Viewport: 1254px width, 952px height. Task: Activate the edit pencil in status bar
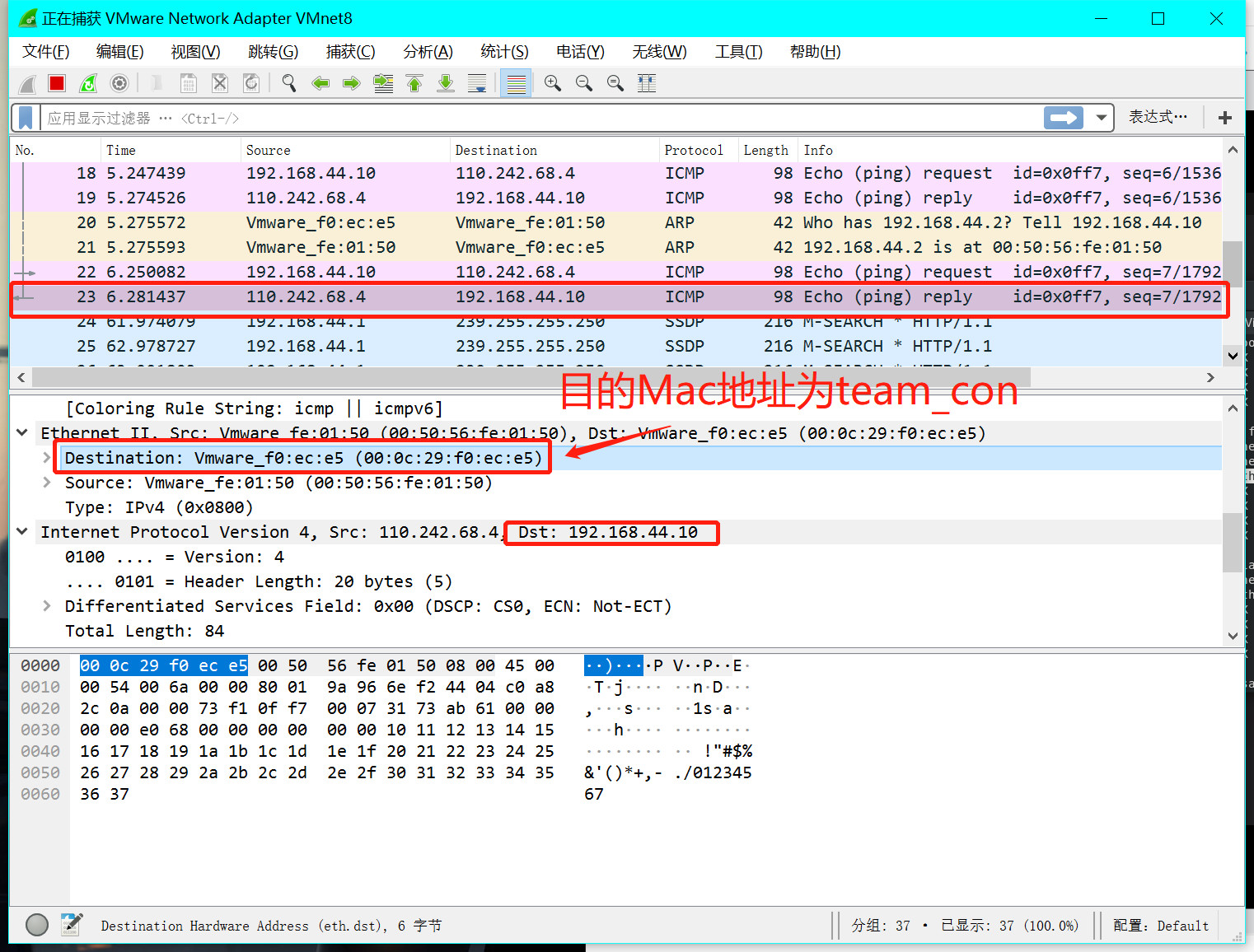[x=72, y=925]
